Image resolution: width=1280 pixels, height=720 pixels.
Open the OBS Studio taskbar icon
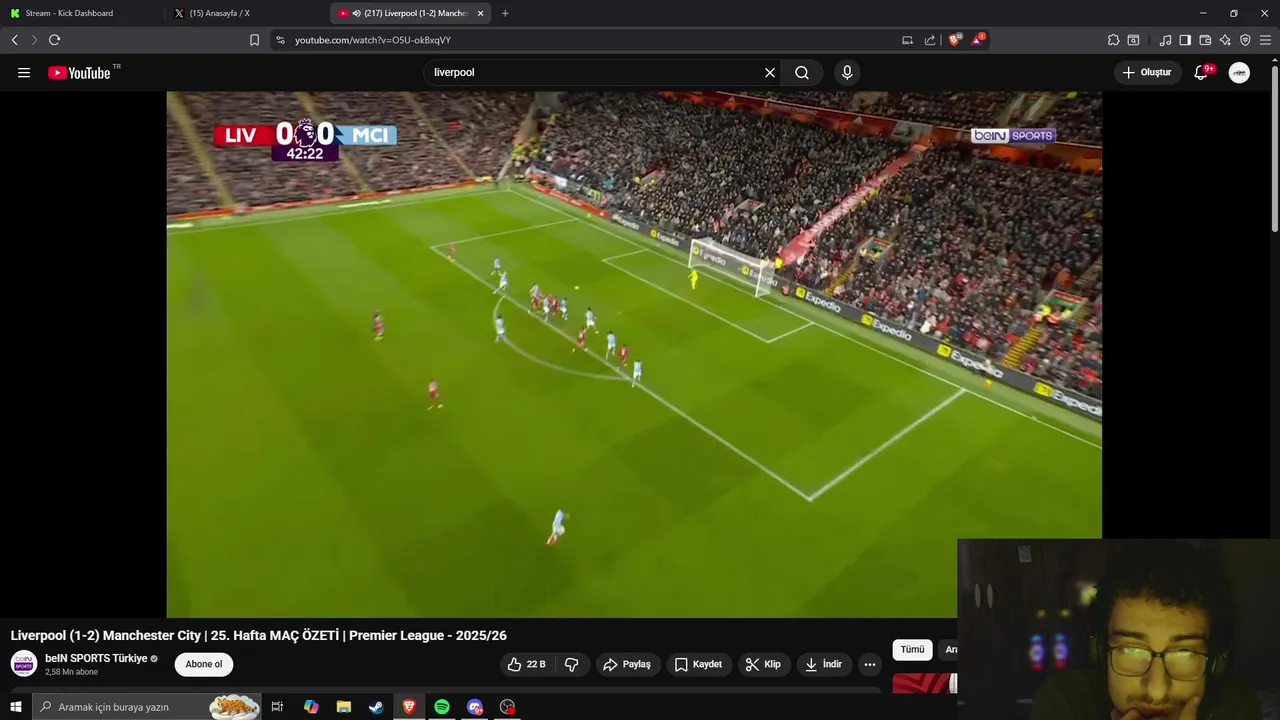tap(507, 707)
